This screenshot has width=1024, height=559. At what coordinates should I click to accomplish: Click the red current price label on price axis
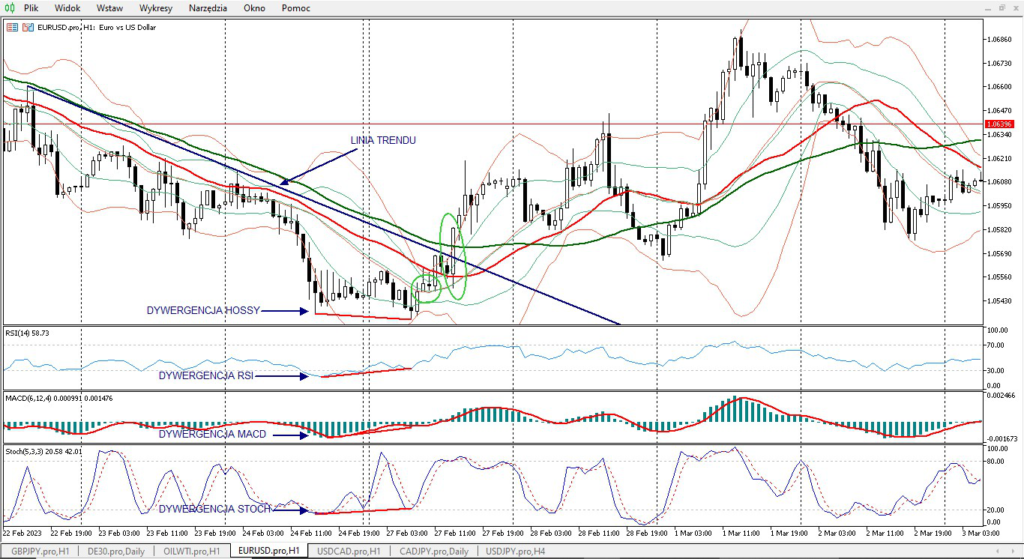1000,124
